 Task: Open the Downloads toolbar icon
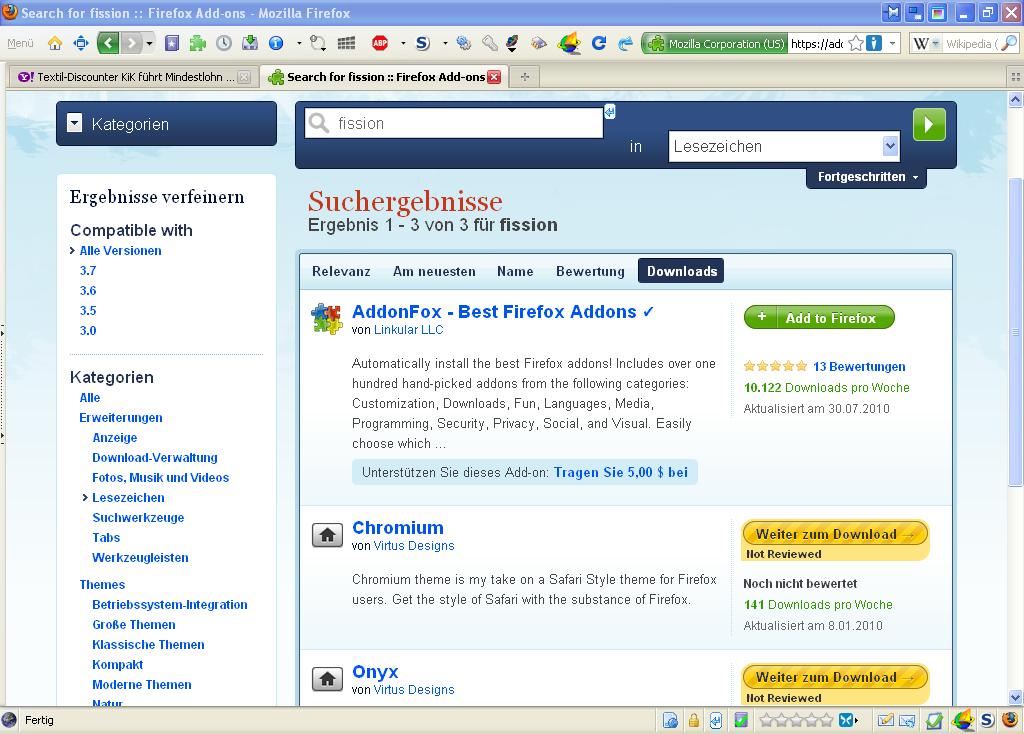pyautogui.click(x=249, y=44)
